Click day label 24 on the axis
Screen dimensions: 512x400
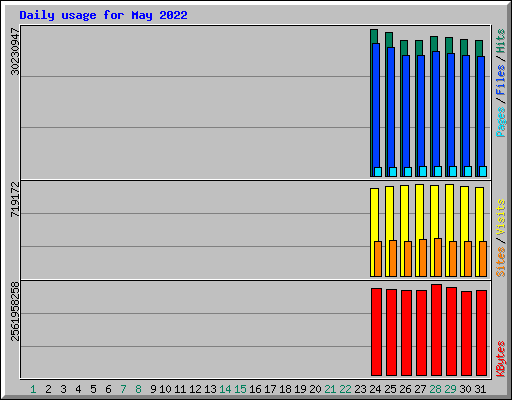375,389
